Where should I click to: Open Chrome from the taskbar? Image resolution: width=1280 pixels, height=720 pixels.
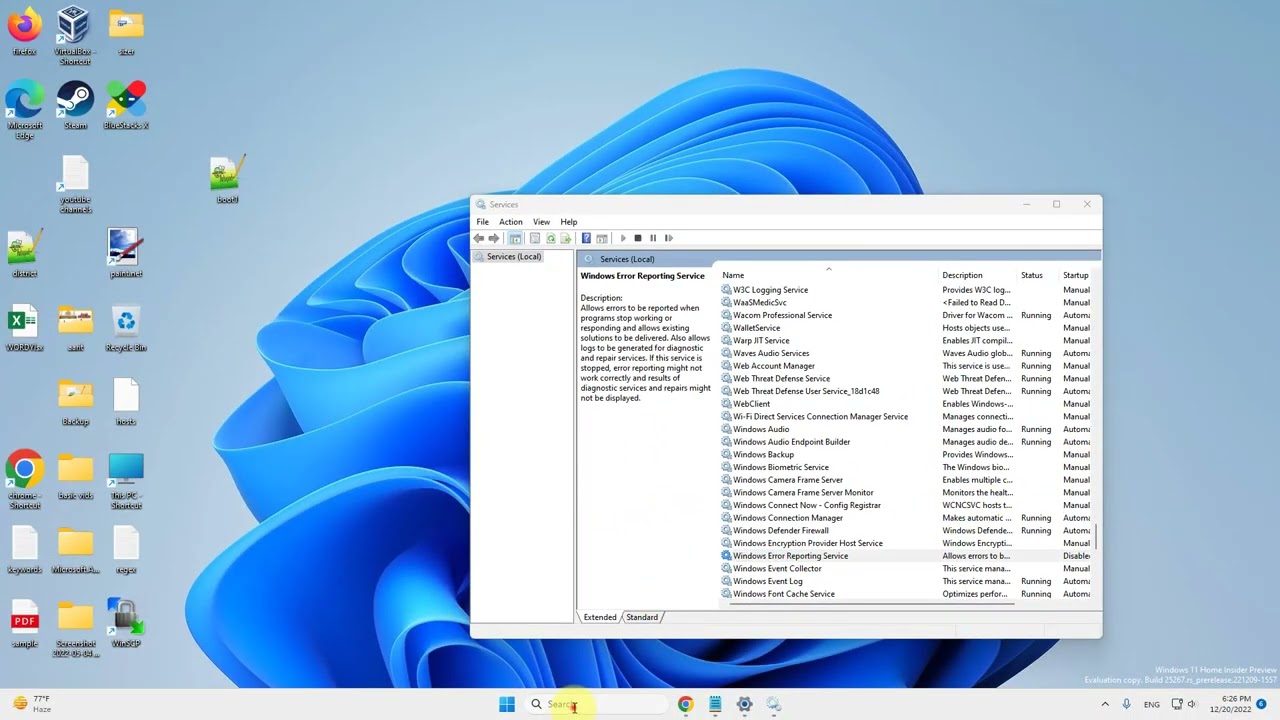click(x=685, y=704)
